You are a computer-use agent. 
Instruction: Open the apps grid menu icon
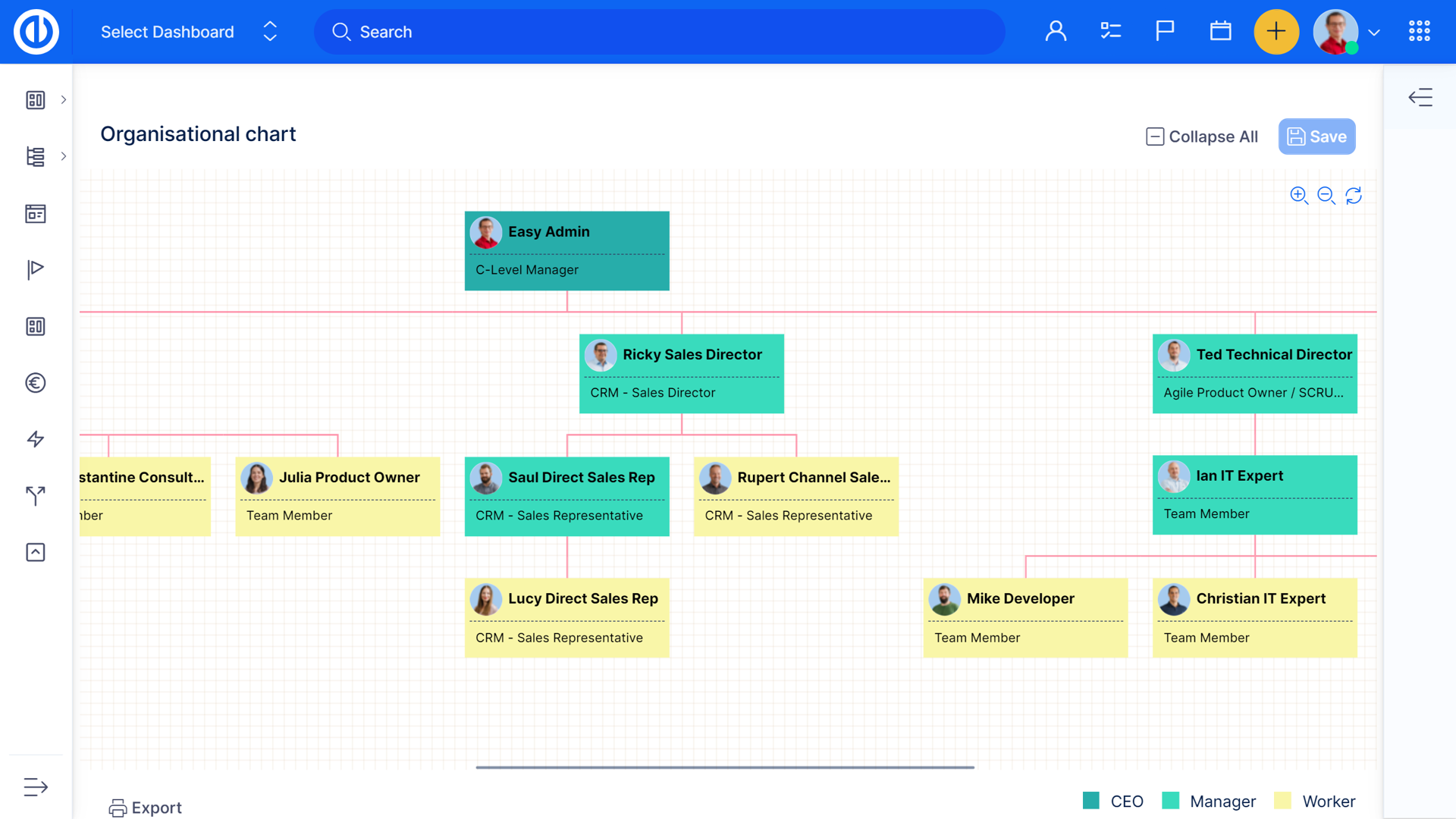[1419, 31]
